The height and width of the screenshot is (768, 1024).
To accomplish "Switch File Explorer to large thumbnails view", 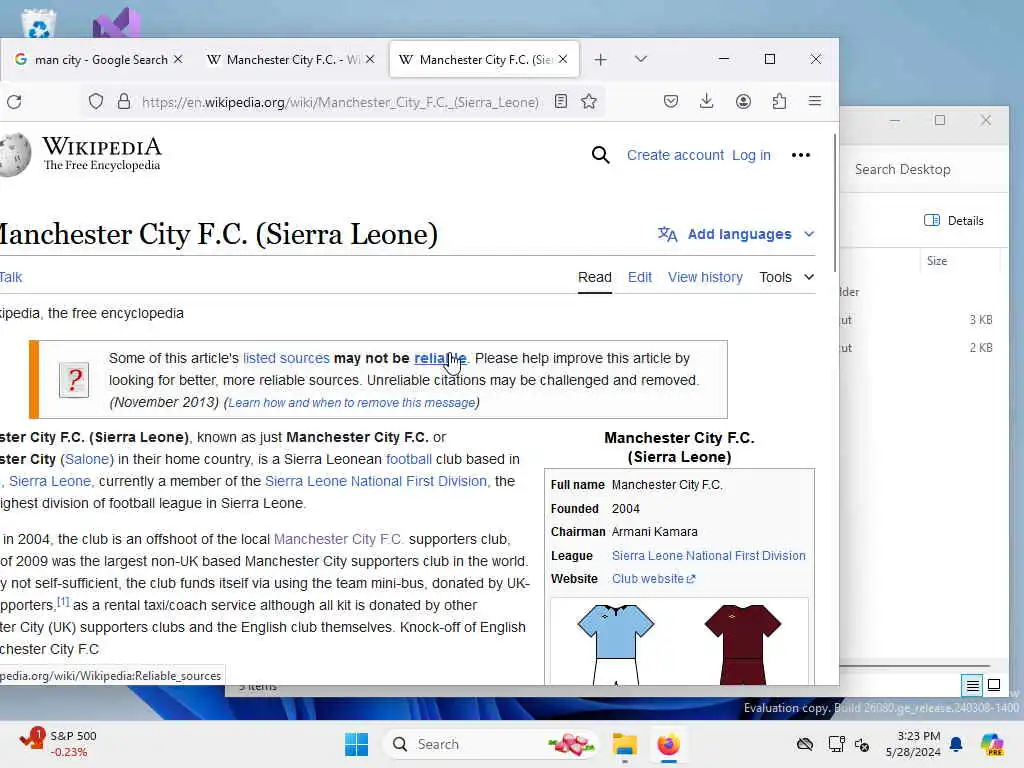I will tap(994, 686).
